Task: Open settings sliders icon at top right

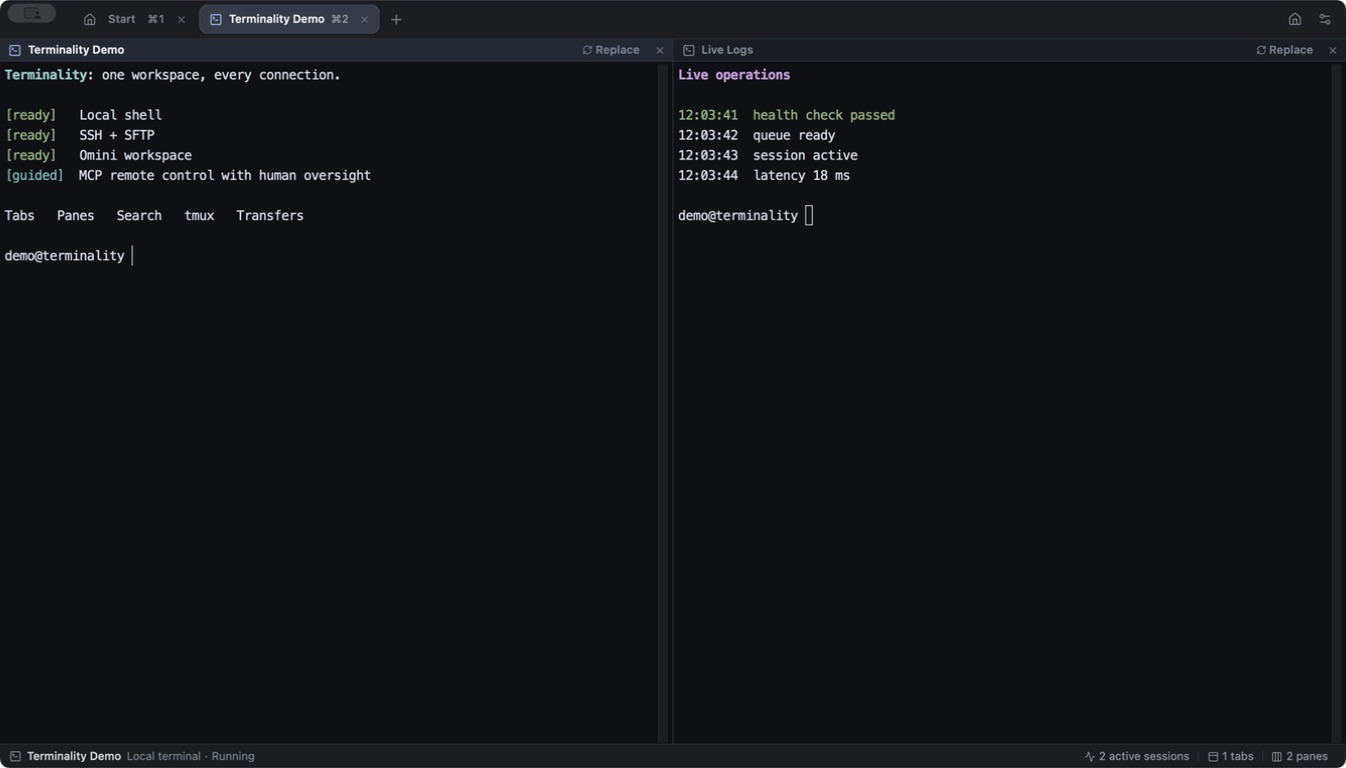Action: (1325, 19)
